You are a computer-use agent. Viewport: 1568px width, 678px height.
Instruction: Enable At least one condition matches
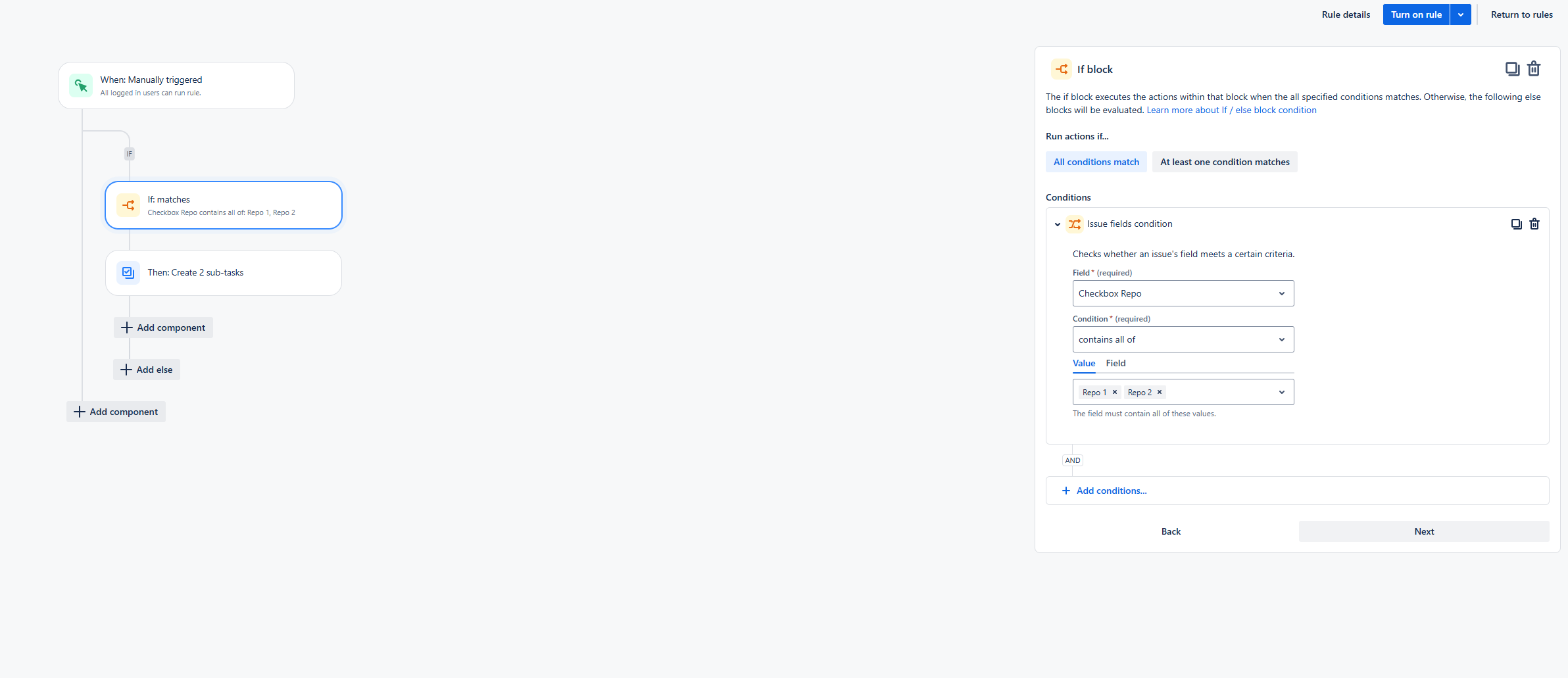click(x=1225, y=162)
